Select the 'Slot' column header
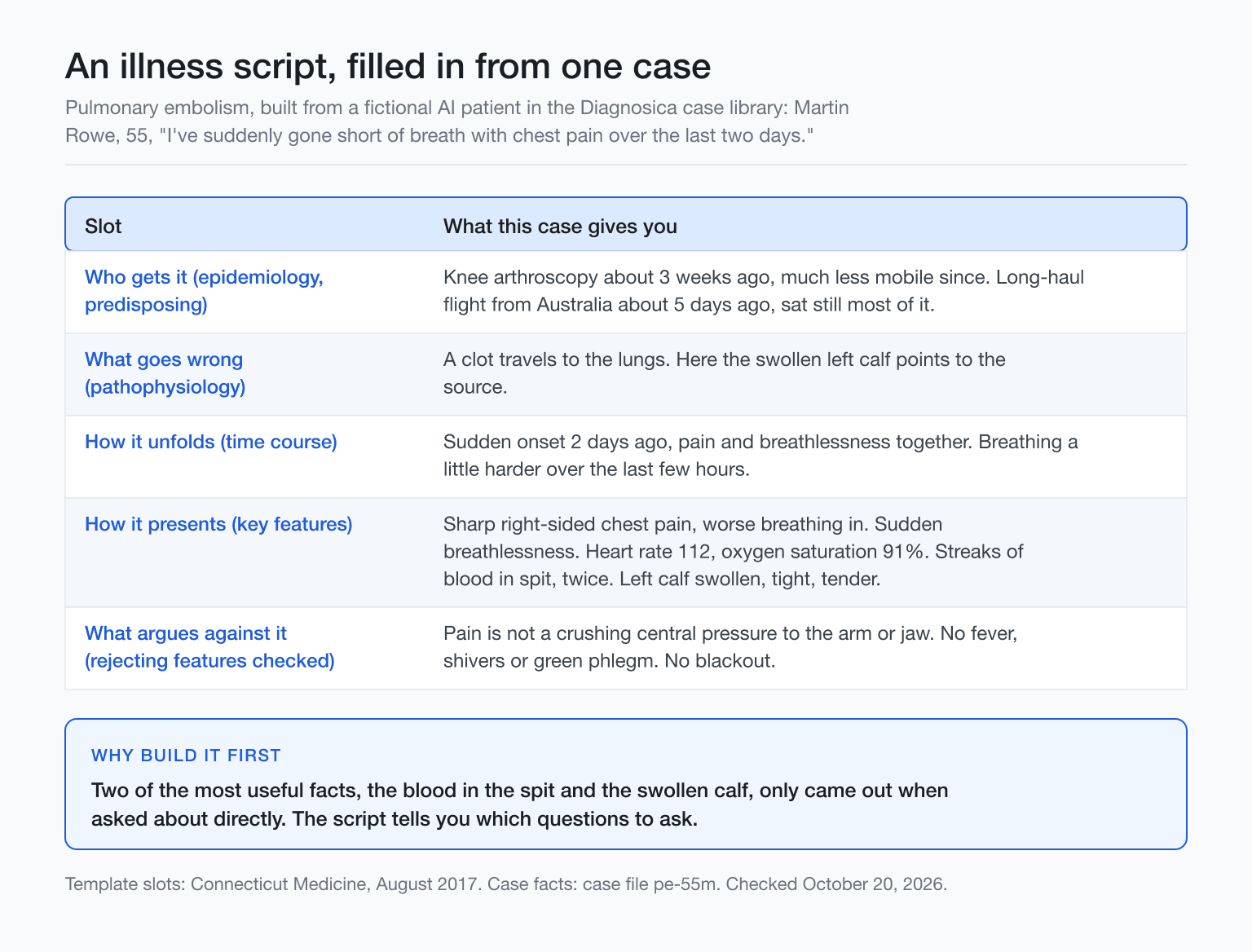 [104, 226]
